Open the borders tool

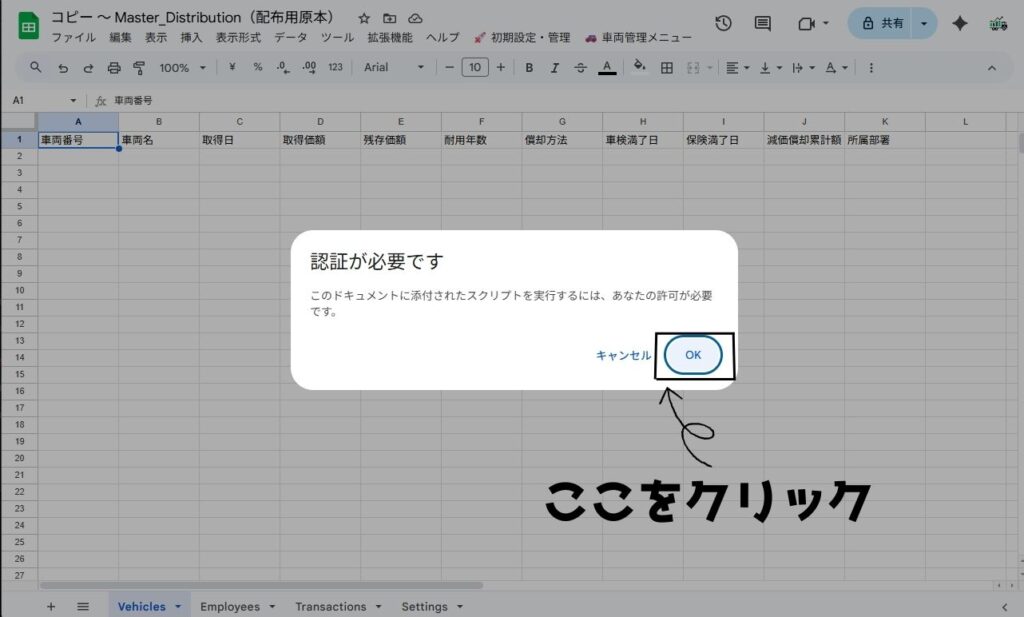(666, 68)
